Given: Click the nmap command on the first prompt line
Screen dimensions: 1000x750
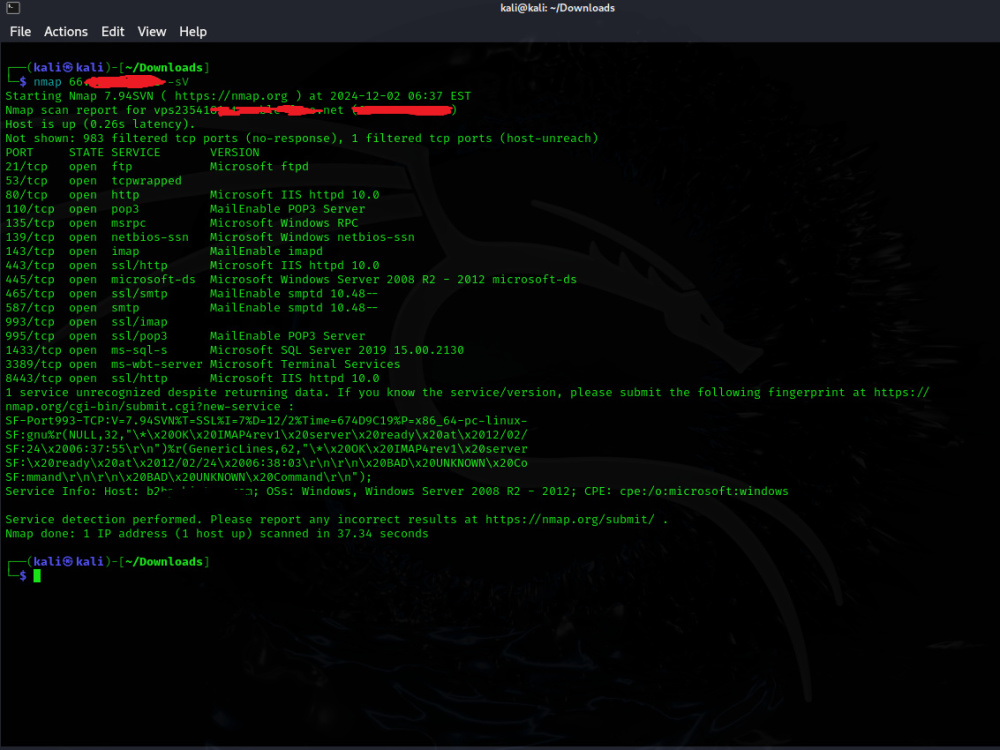Looking at the screenshot, I should coord(47,82).
